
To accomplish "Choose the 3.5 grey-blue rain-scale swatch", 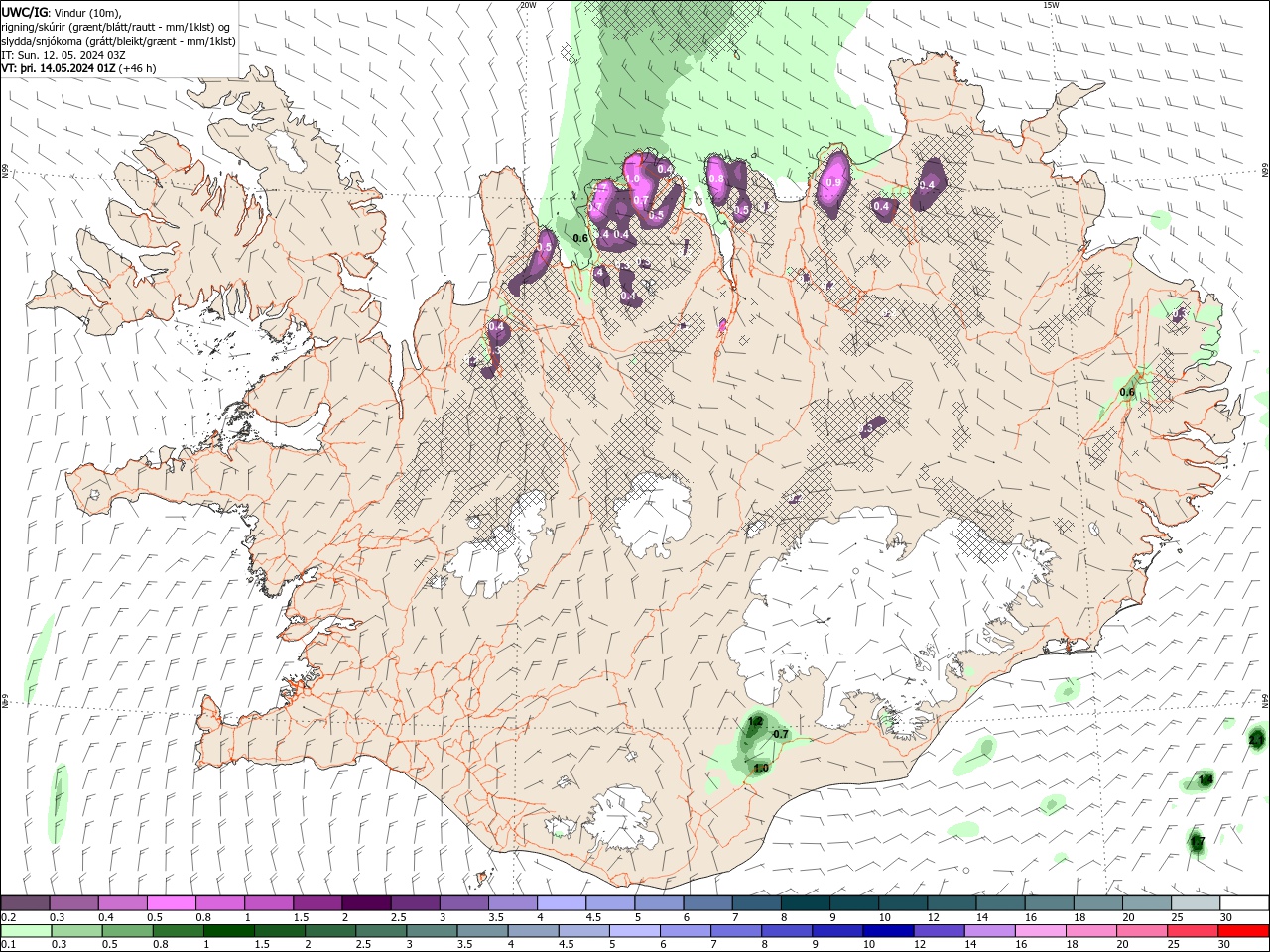I will (x=481, y=931).
